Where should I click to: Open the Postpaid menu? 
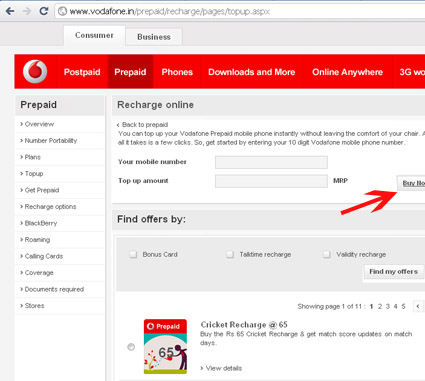tap(82, 72)
